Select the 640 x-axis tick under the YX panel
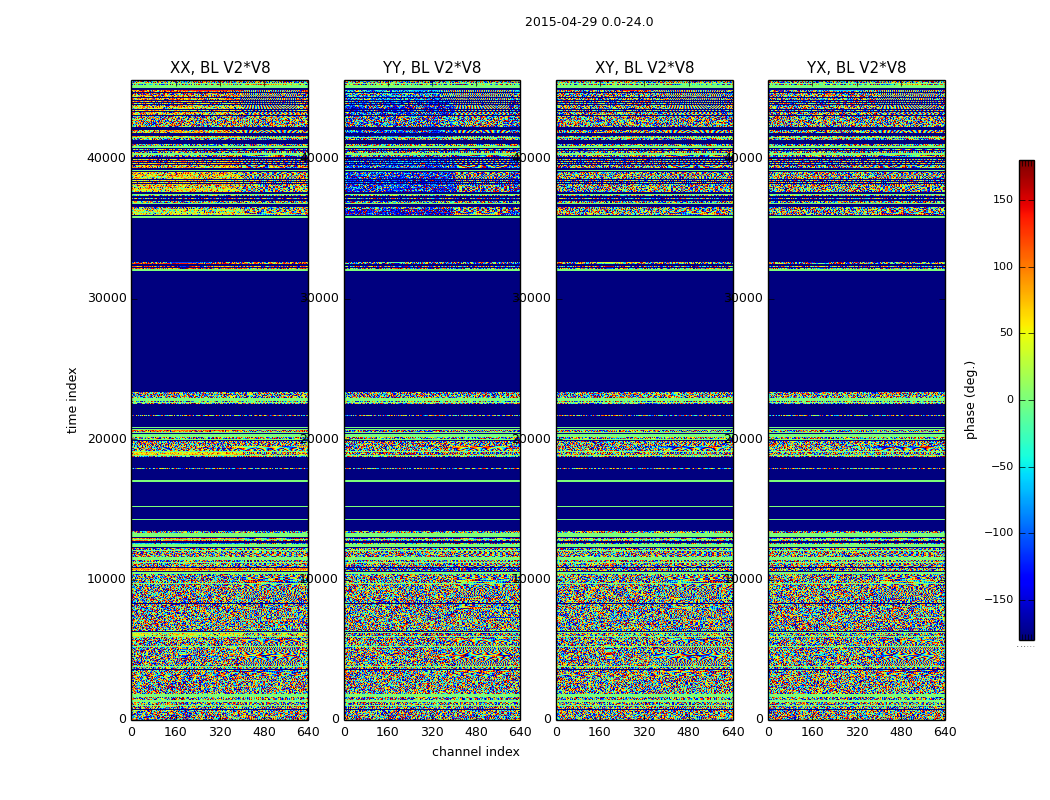This screenshot has height=800, width=1050. pos(945,732)
